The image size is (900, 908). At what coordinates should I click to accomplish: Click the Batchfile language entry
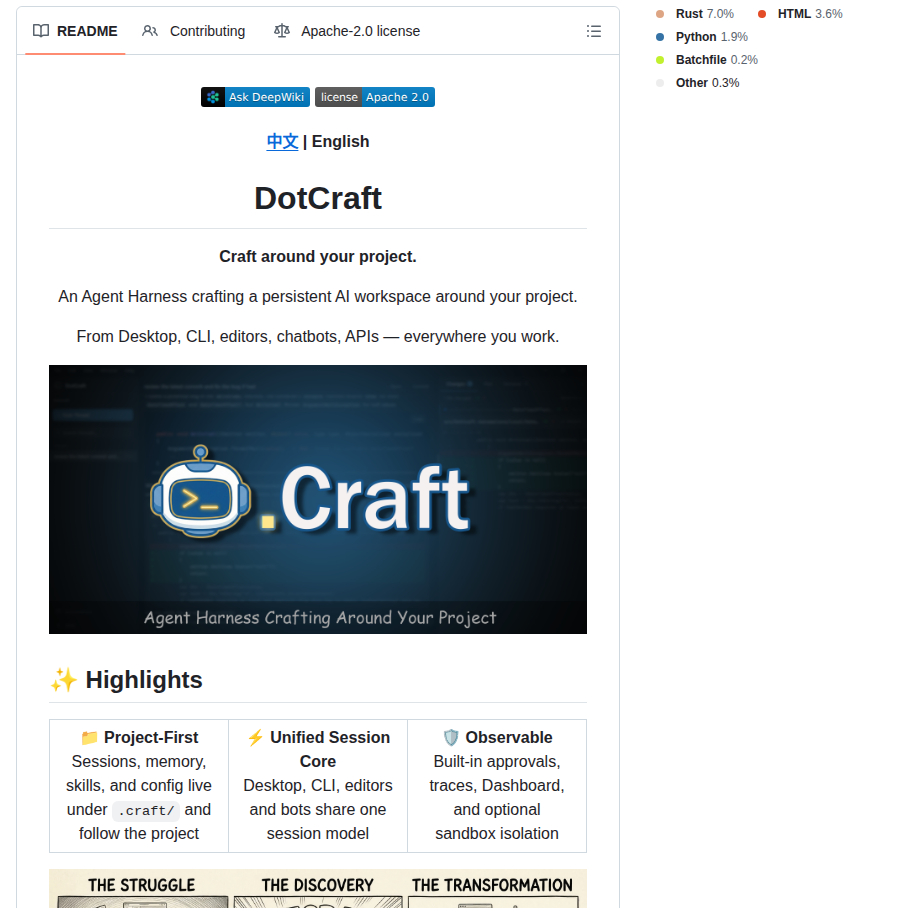pos(707,60)
